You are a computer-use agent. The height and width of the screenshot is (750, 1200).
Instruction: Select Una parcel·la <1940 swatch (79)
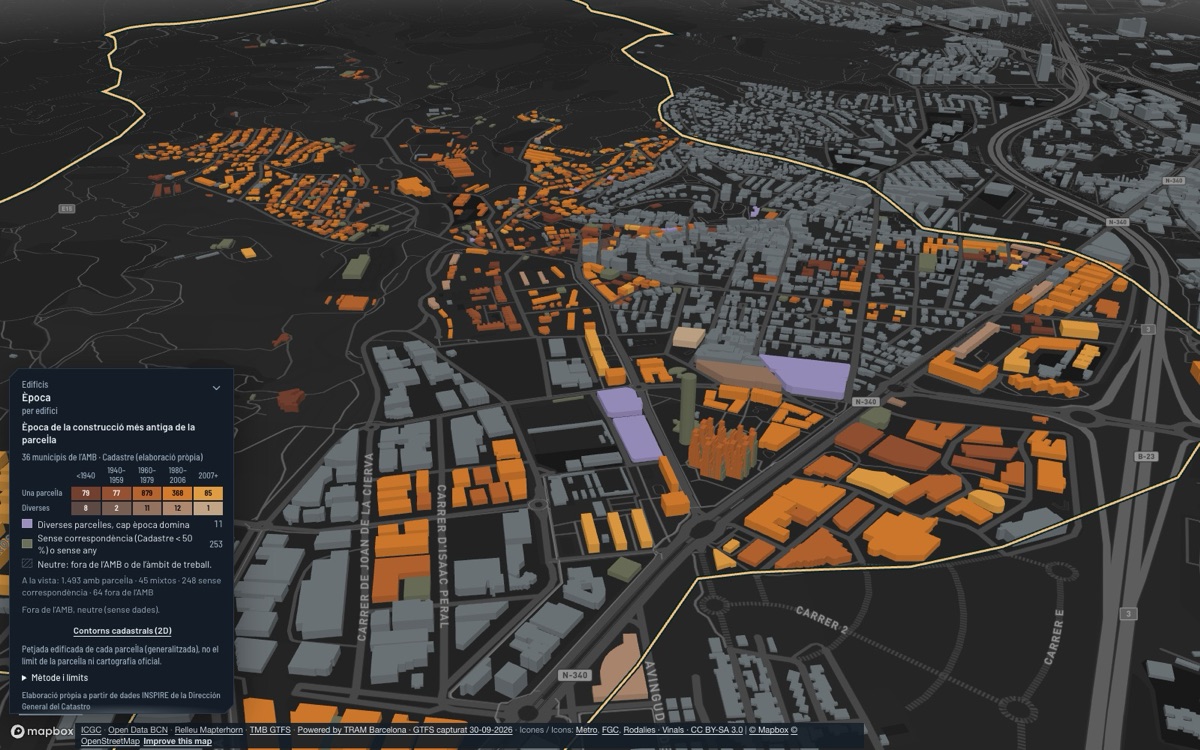86,493
